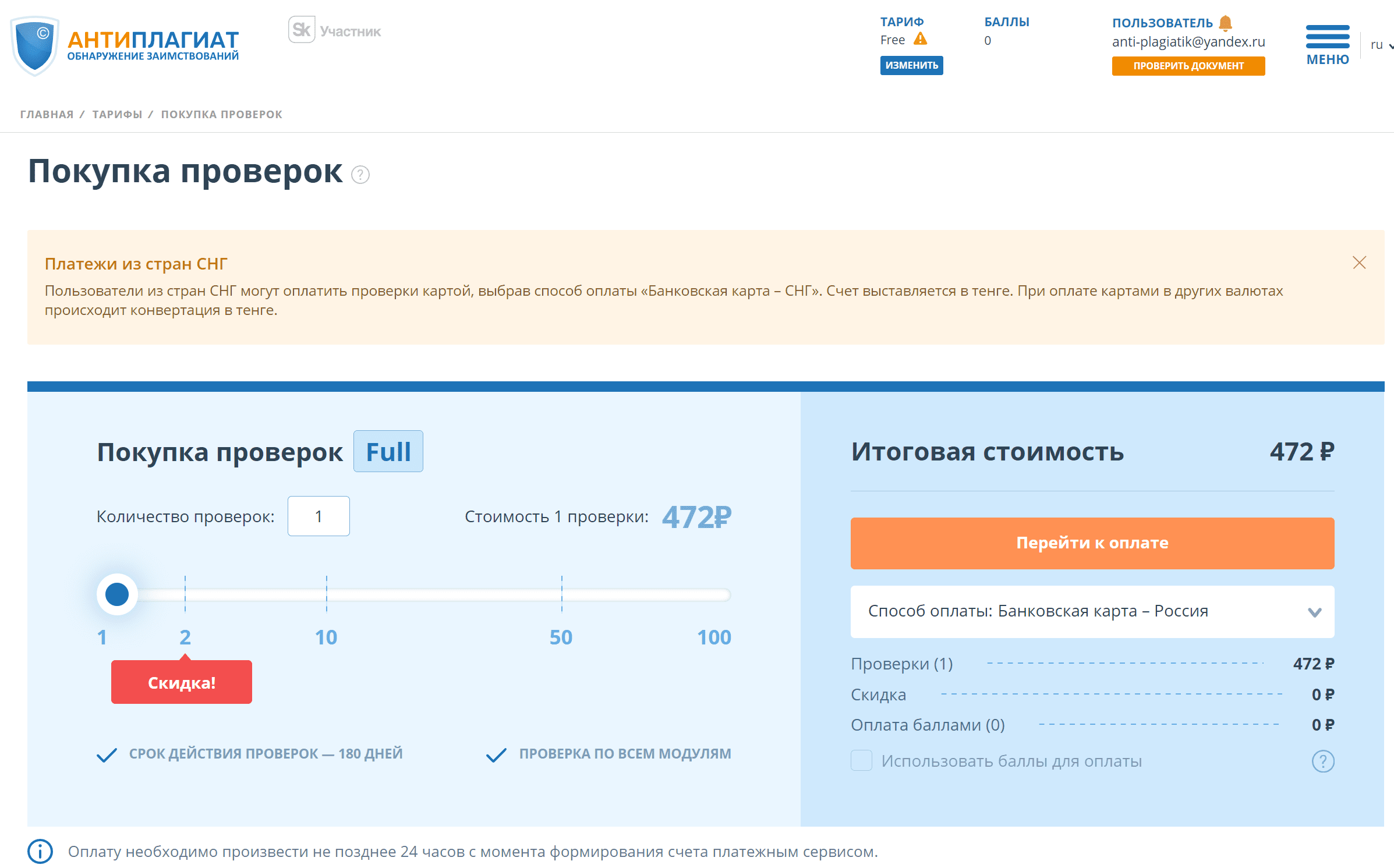
Task: Click the Количество проверок input field
Action: [318, 516]
